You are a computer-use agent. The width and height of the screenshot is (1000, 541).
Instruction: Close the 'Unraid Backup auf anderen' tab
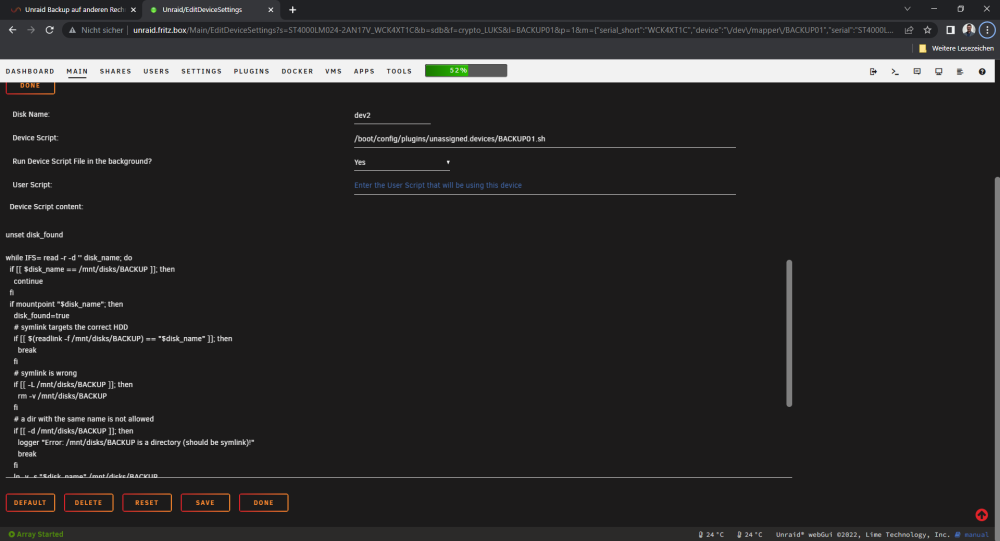click(x=133, y=10)
